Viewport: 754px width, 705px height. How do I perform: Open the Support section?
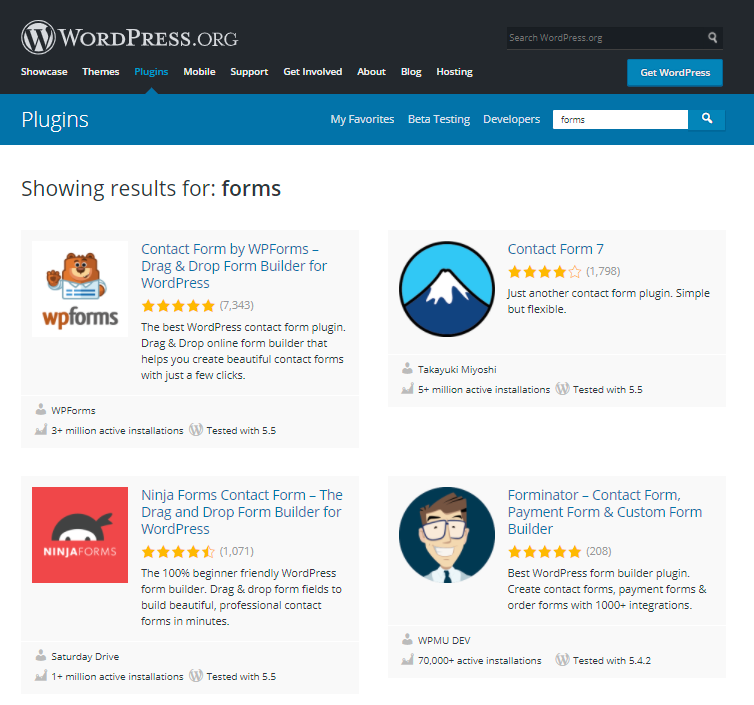(x=249, y=72)
